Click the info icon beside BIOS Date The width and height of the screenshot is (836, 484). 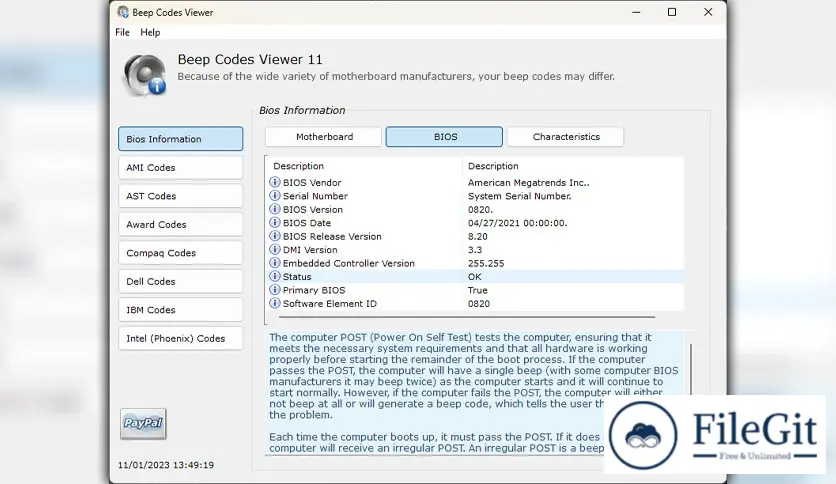(x=275, y=222)
